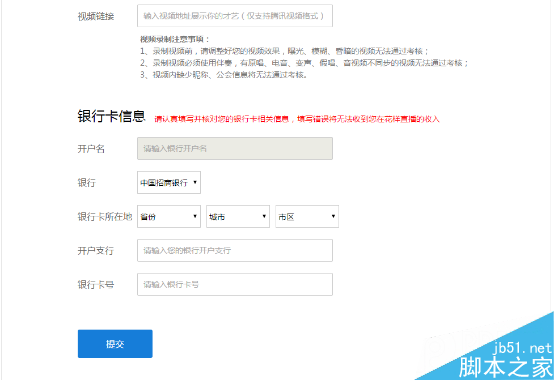Click note line 1 about 曝光
Image resolution: width=554 pixels, height=380 pixels.
[284, 51]
